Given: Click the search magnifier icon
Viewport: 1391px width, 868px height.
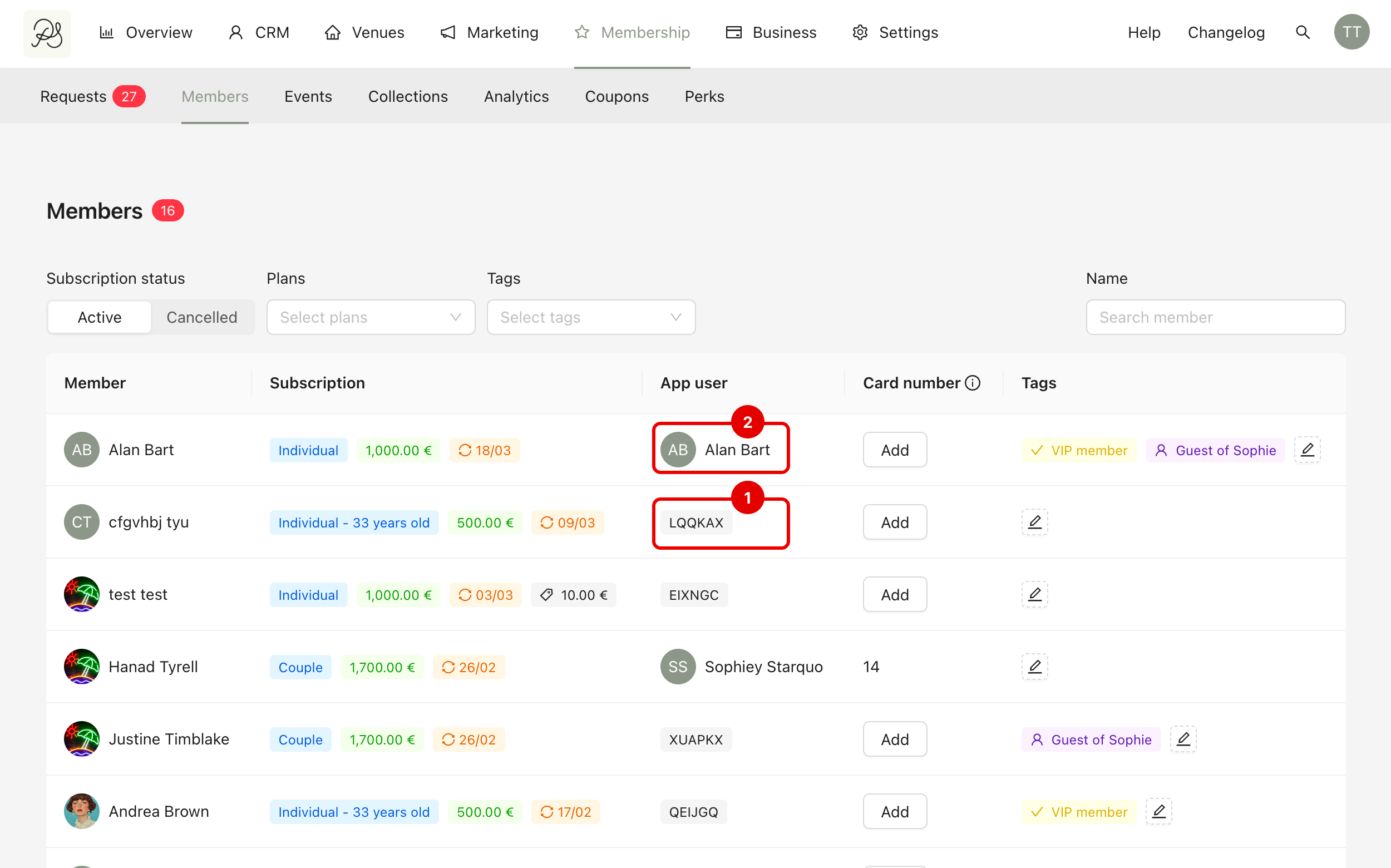Looking at the screenshot, I should (x=1303, y=33).
